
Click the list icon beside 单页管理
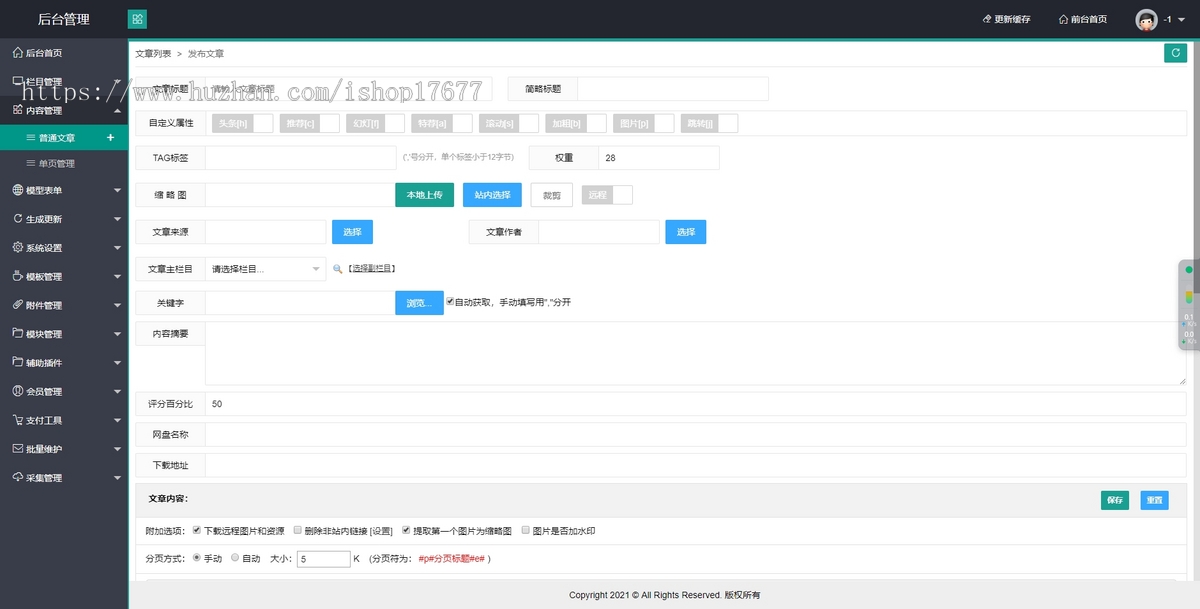(x=31, y=163)
